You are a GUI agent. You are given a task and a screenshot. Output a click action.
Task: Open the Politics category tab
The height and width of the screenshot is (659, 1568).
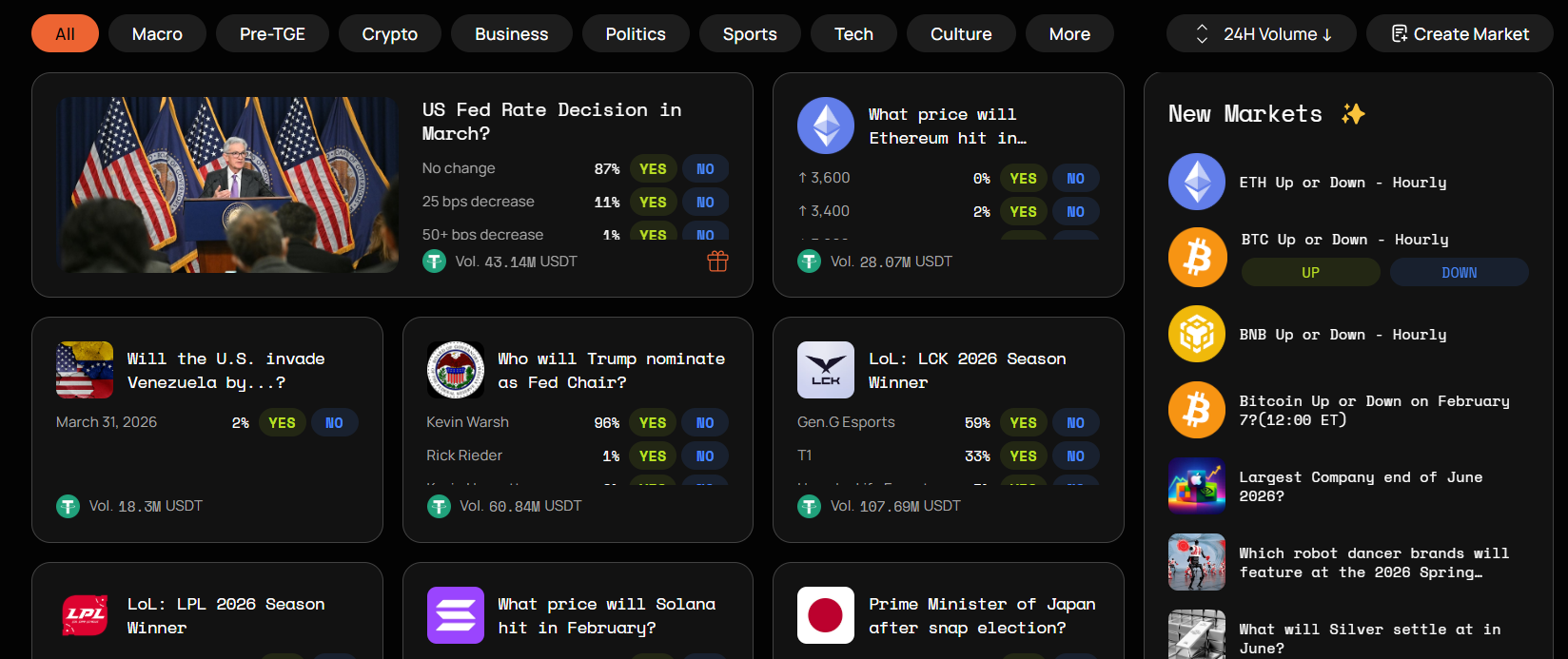636,34
